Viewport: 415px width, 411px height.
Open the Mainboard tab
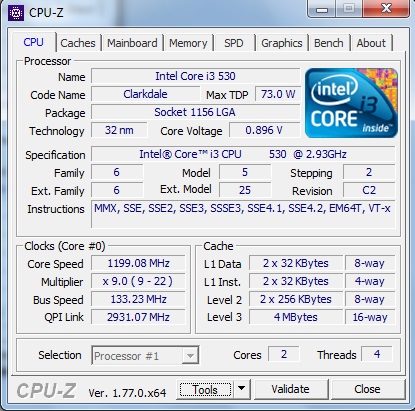[x=132, y=43]
